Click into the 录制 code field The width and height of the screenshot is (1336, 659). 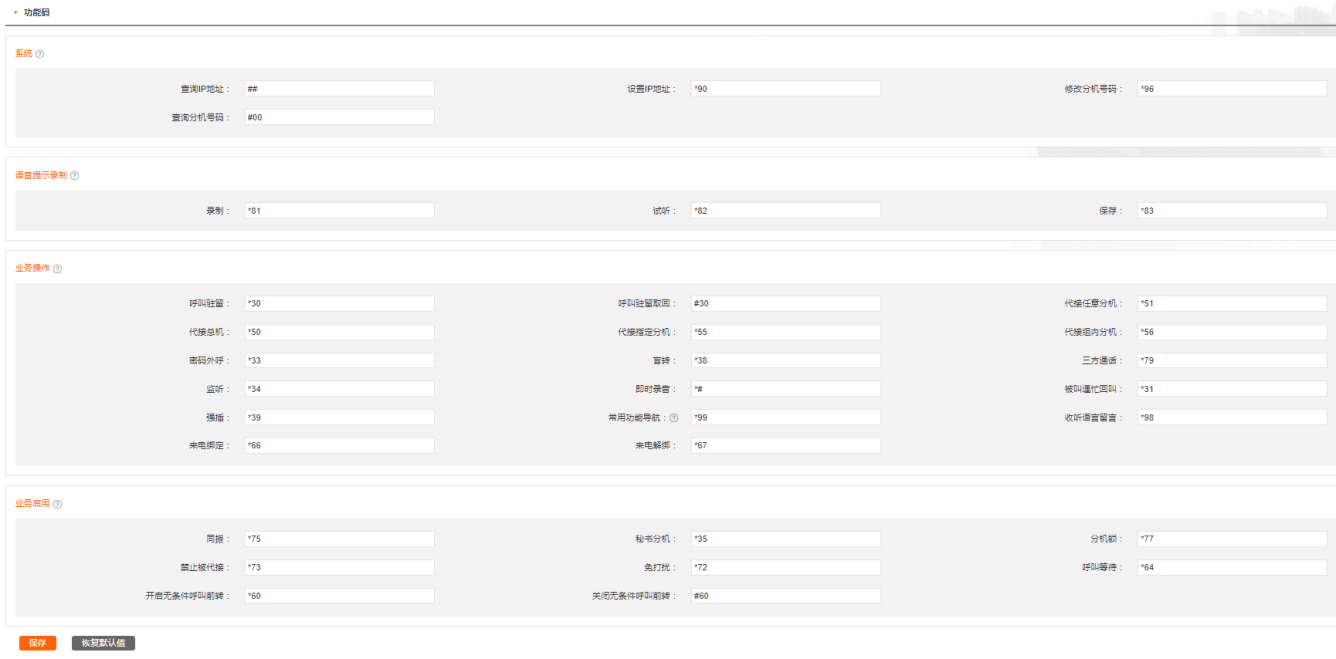pyautogui.click(x=339, y=211)
